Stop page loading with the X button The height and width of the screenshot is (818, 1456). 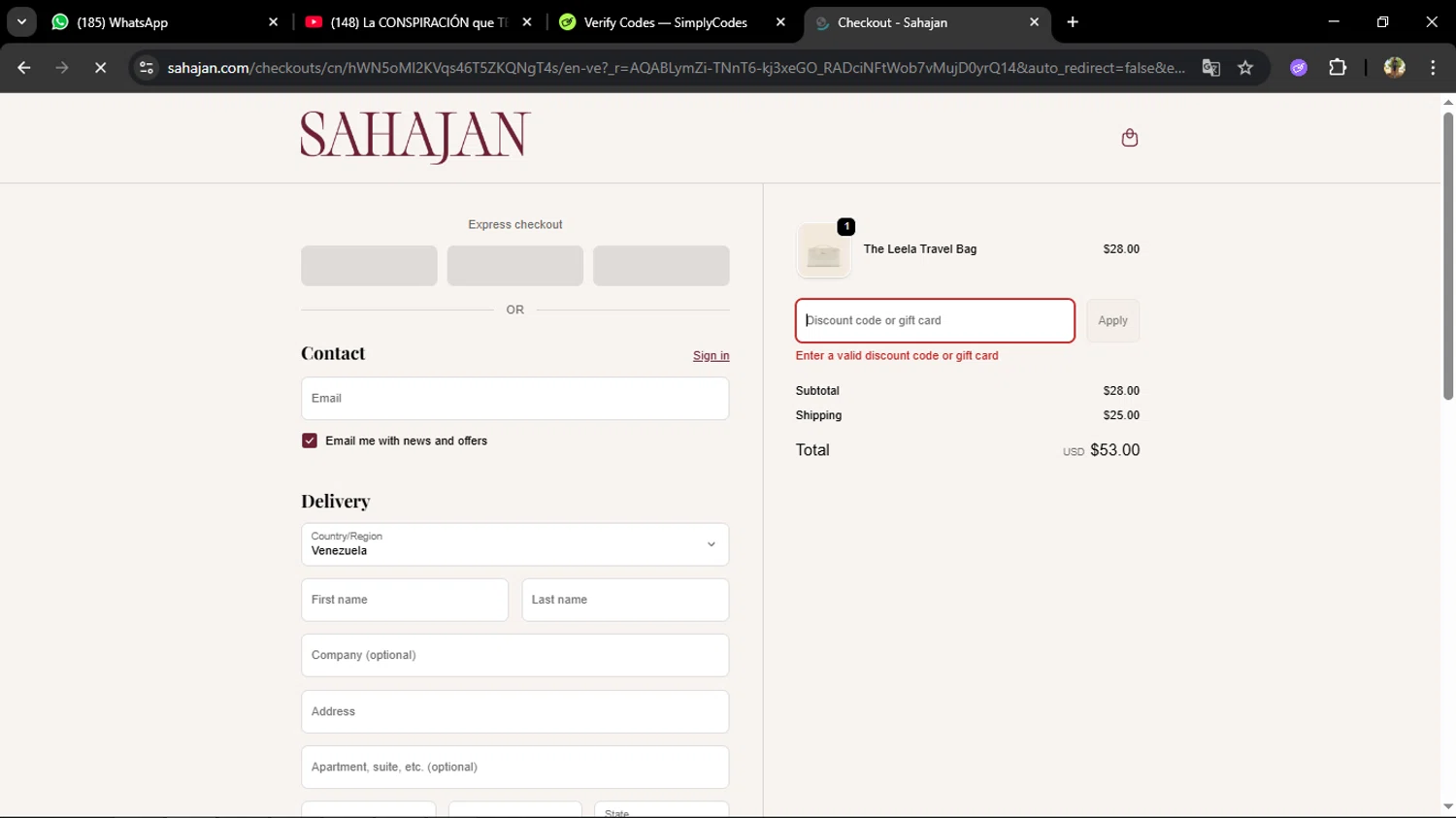[x=100, y=68]
